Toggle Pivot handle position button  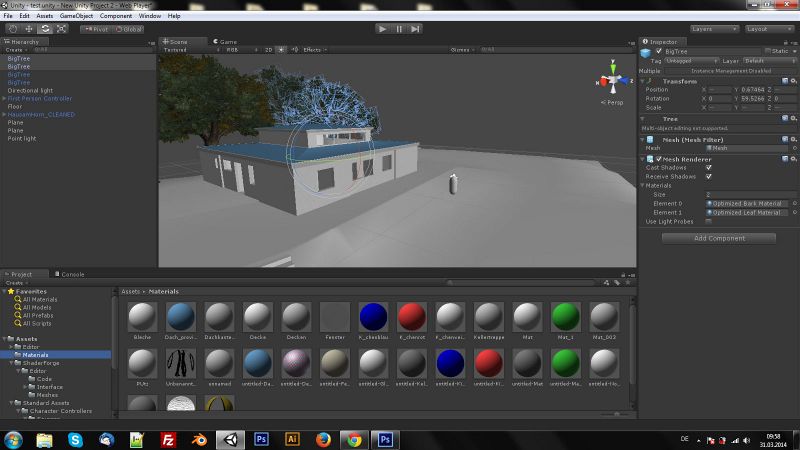click(x=97, y=29)
